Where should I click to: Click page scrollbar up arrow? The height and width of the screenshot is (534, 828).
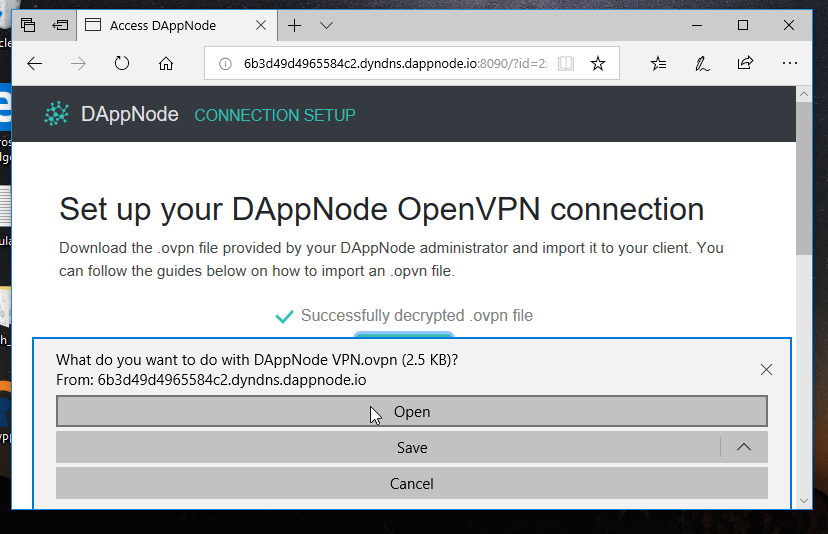coord(804,95)
